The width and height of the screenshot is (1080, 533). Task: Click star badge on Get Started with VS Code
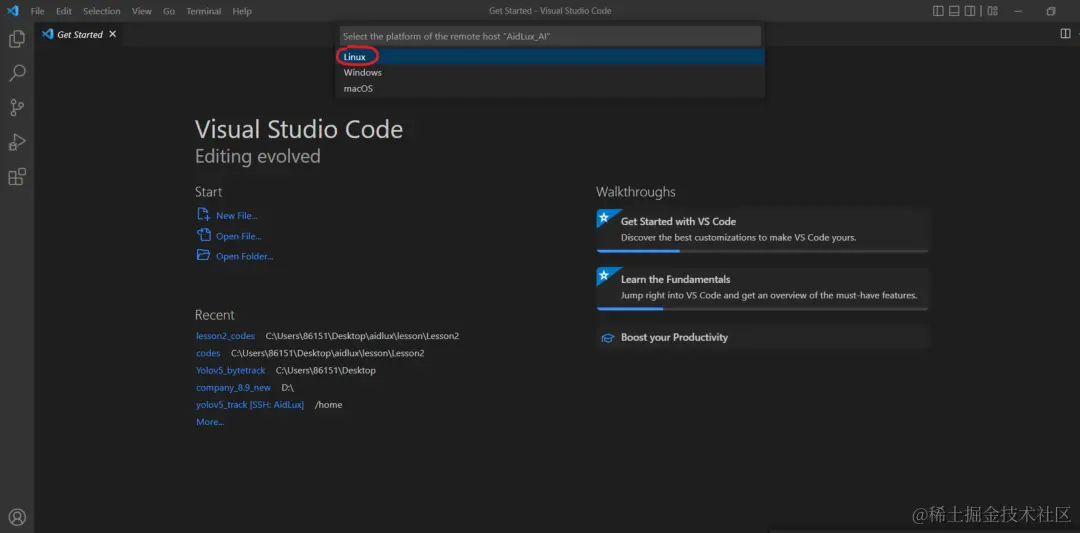pos(604,218)
